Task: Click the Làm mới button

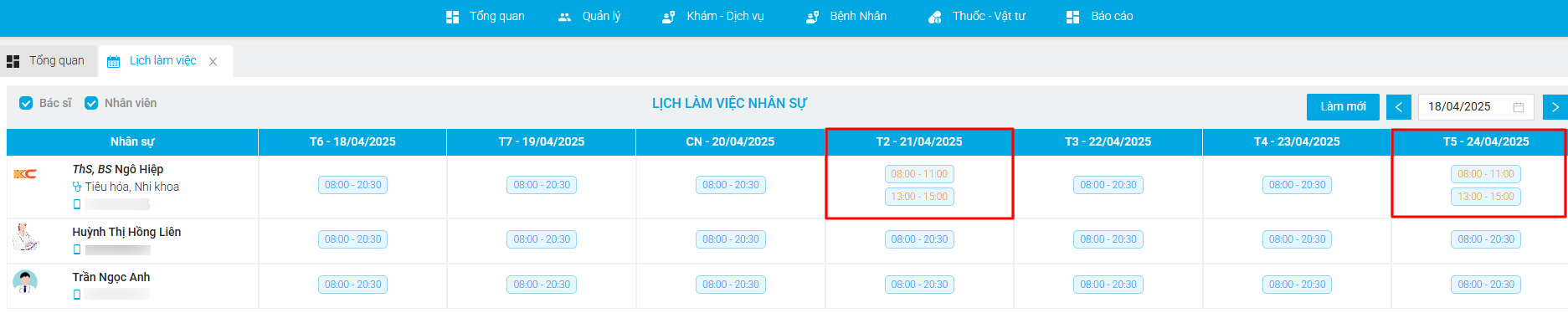Action: pyautogui.click(x=1343, y=107)
